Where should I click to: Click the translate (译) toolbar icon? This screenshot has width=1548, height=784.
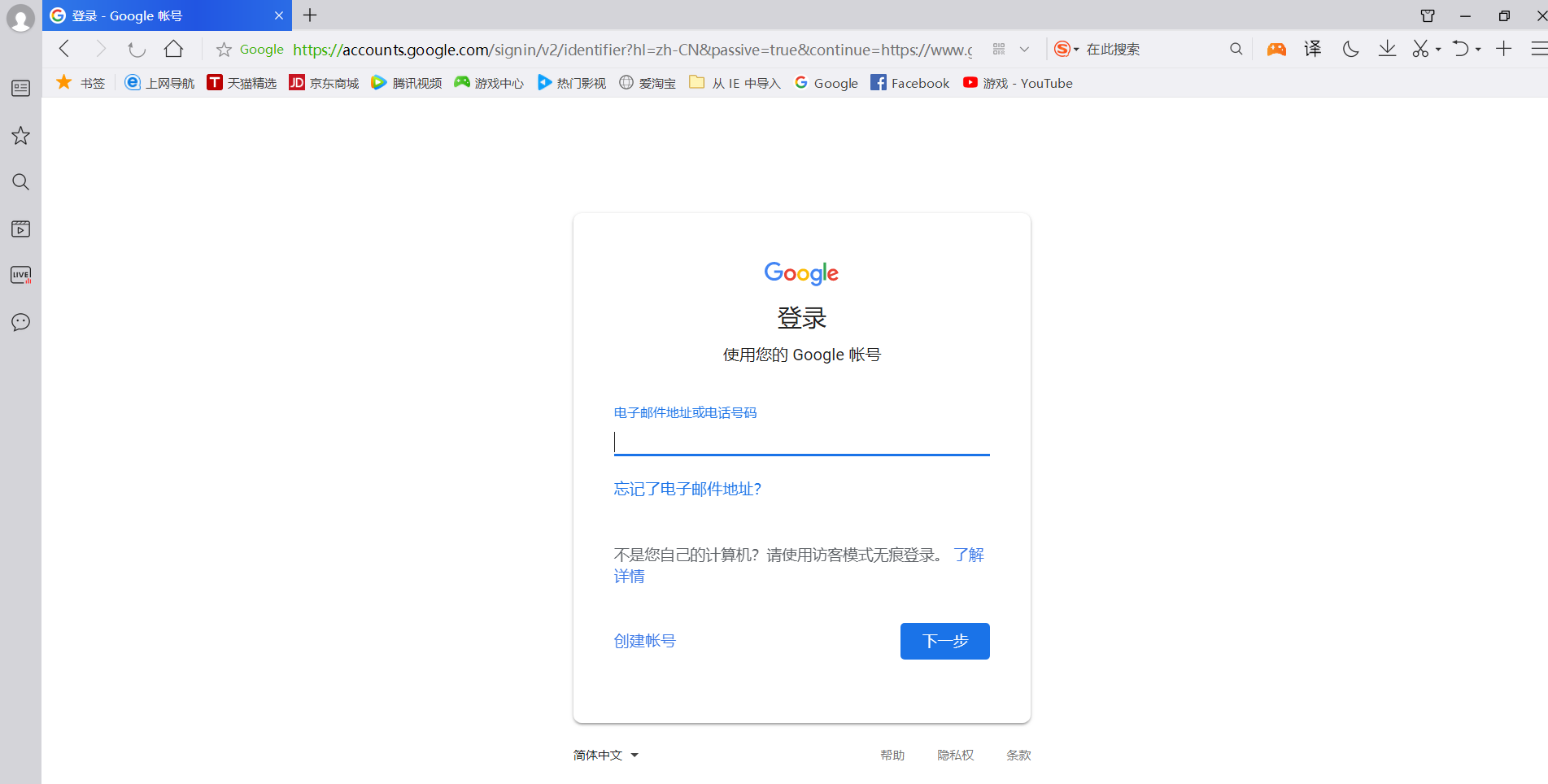pos(1312,49)
